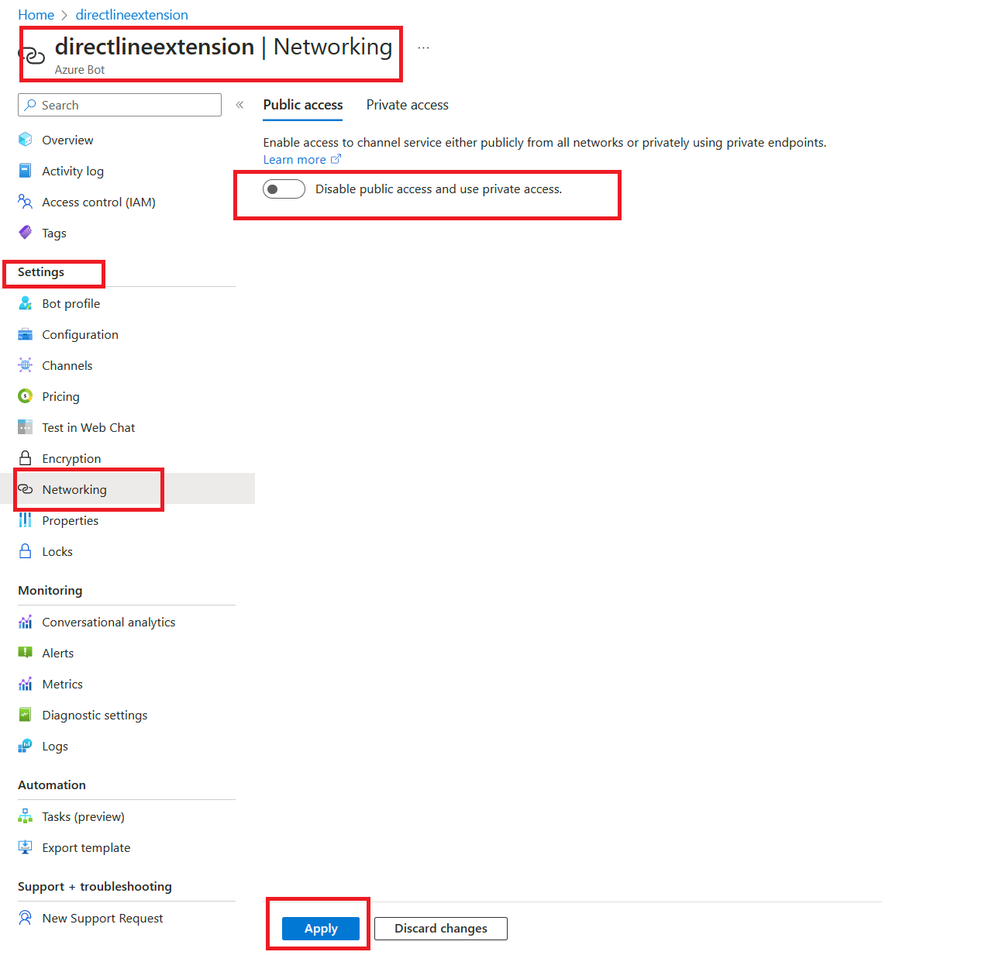This screenshot has height=956, width=999.
Task: Open Activity log menu item
Action: pyautogui.click(x=73, y=171)
